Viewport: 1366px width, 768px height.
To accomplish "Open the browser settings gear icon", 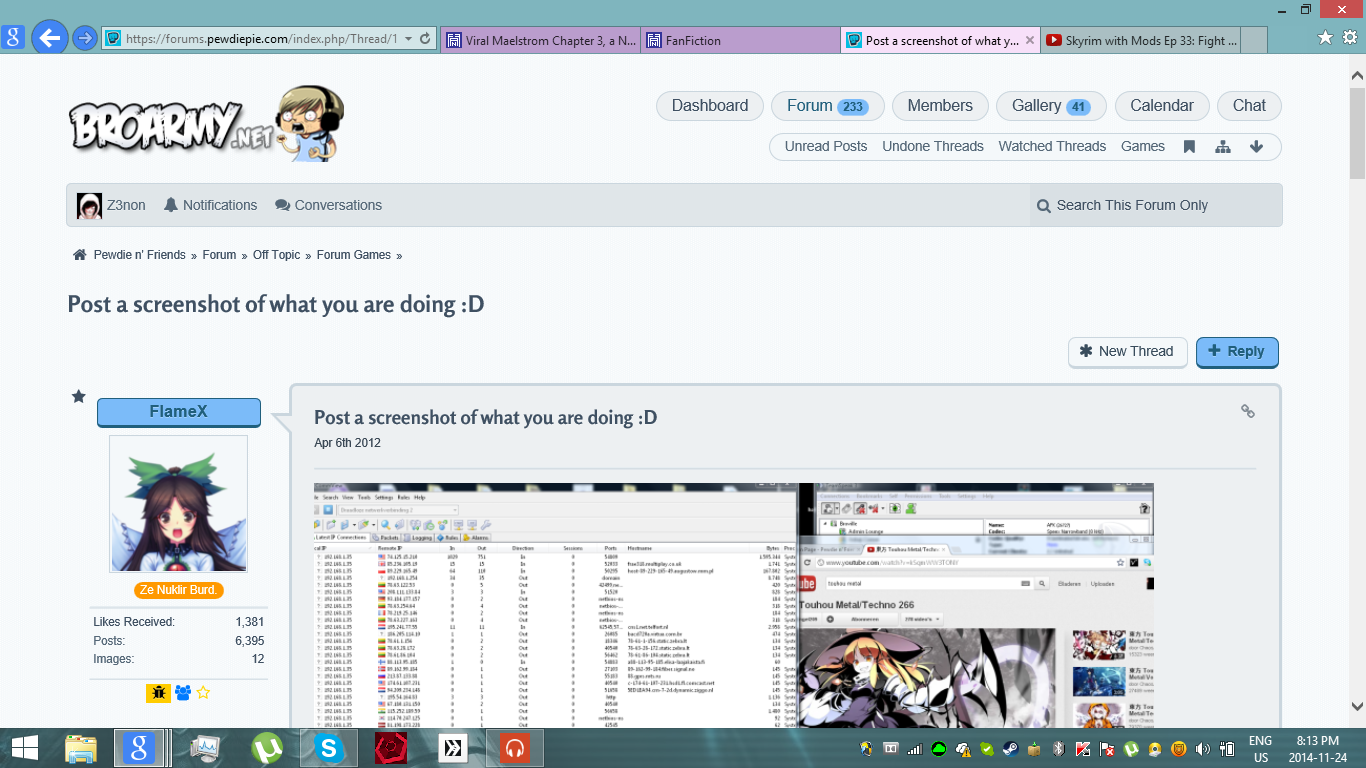I will point(1349,37).
